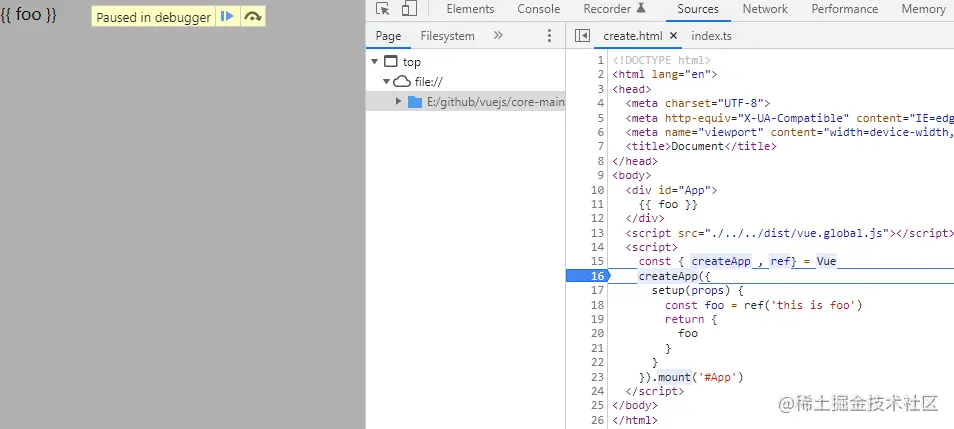The height and width of the screenshot is (429, 954).
Task: Close the create.html file tab
Action: [674, 36]
